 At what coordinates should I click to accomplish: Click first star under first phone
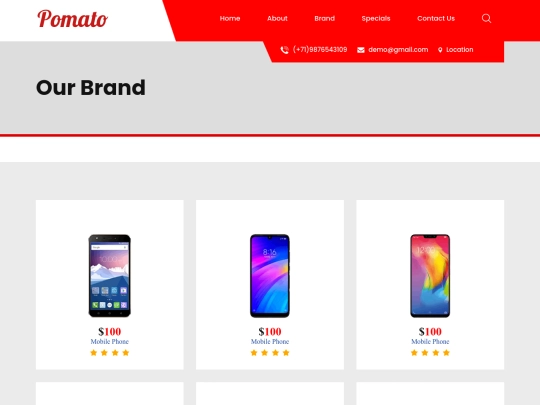93,352
